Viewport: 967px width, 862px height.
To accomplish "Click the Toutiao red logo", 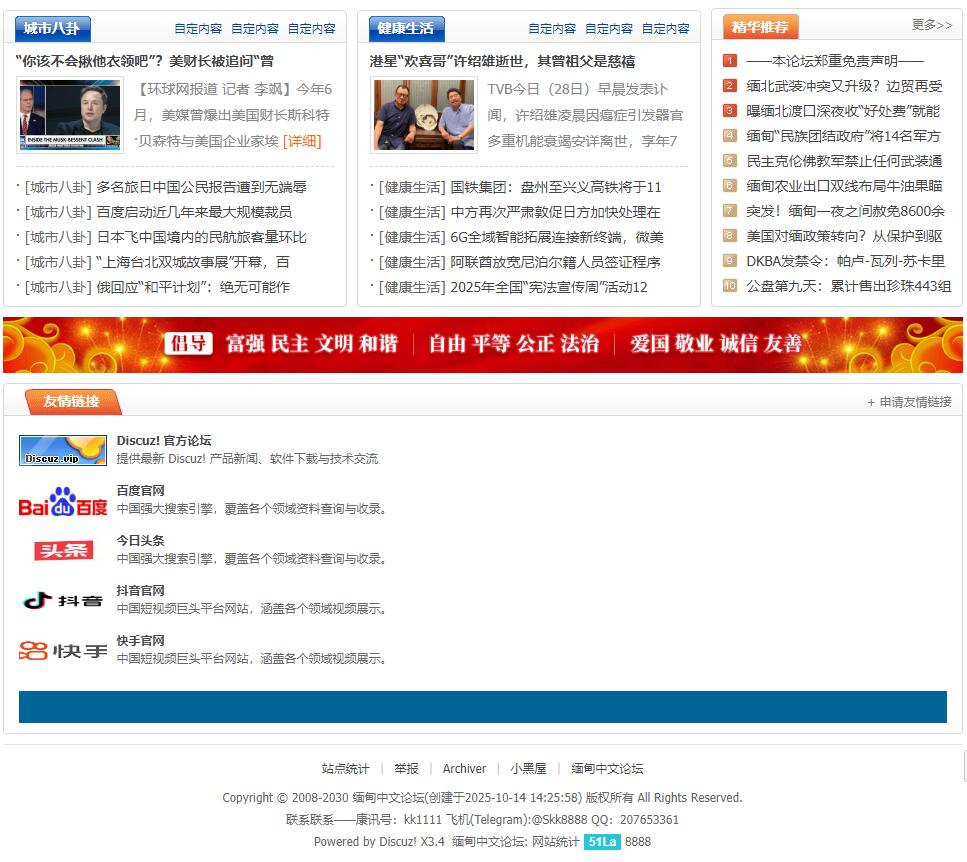I will tap(63, 550).
